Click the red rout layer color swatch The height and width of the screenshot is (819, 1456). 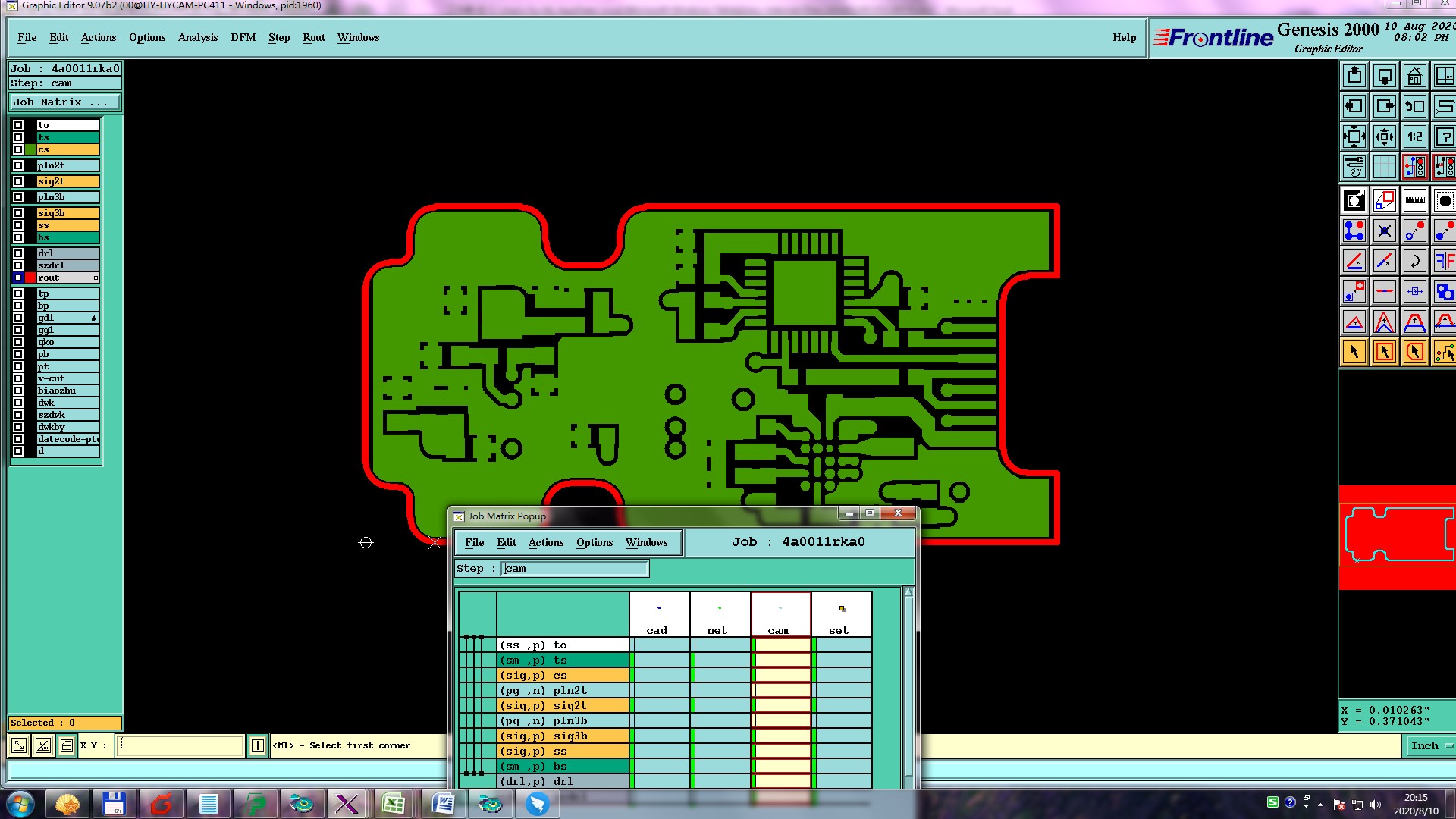(30, 278)
